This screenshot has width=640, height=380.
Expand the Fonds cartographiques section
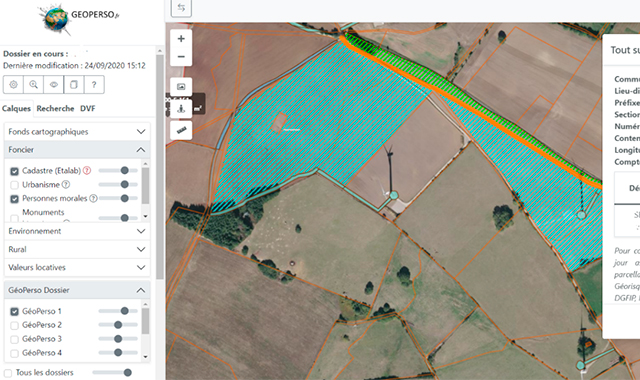tap(77, 131)
